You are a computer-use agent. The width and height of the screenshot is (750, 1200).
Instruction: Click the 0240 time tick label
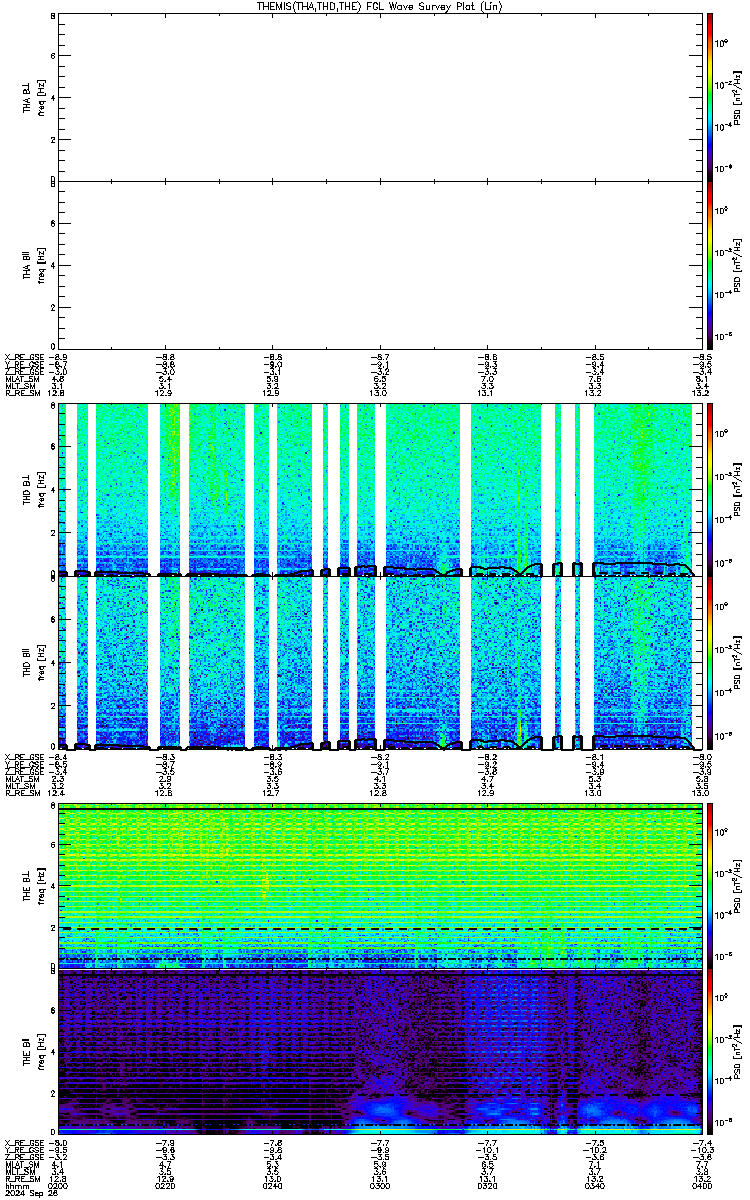click(271, 1184)
